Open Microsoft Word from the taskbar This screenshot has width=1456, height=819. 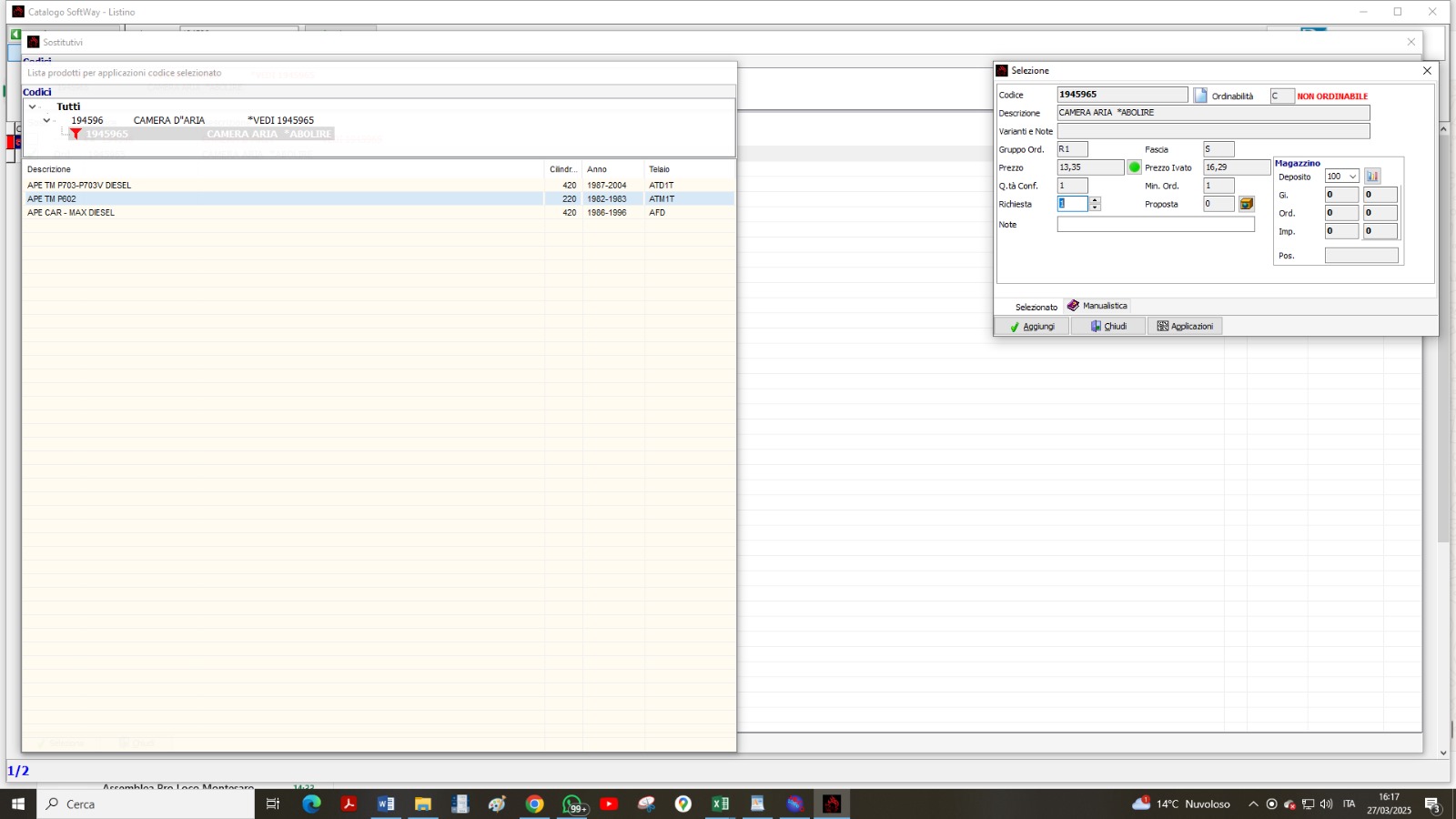385,804
